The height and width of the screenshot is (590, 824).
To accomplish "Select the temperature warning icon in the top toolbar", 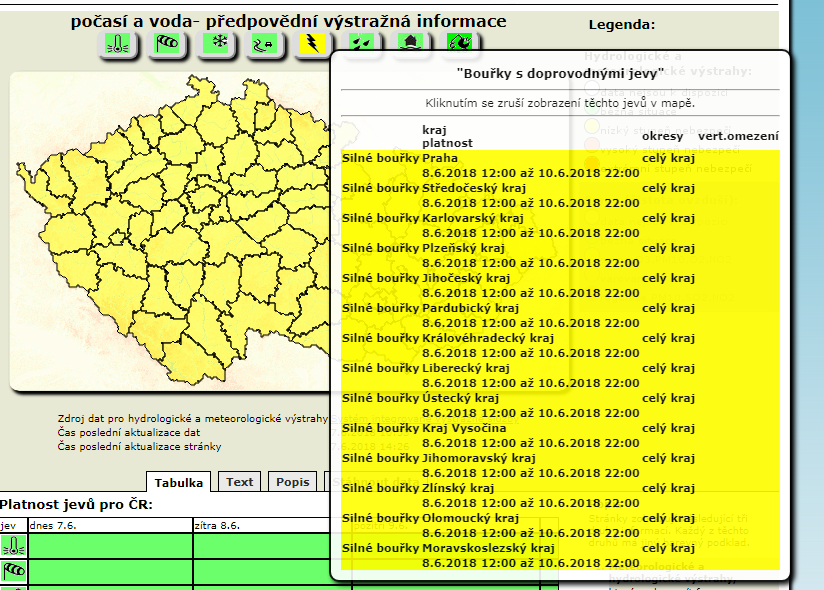I will 119,44.
